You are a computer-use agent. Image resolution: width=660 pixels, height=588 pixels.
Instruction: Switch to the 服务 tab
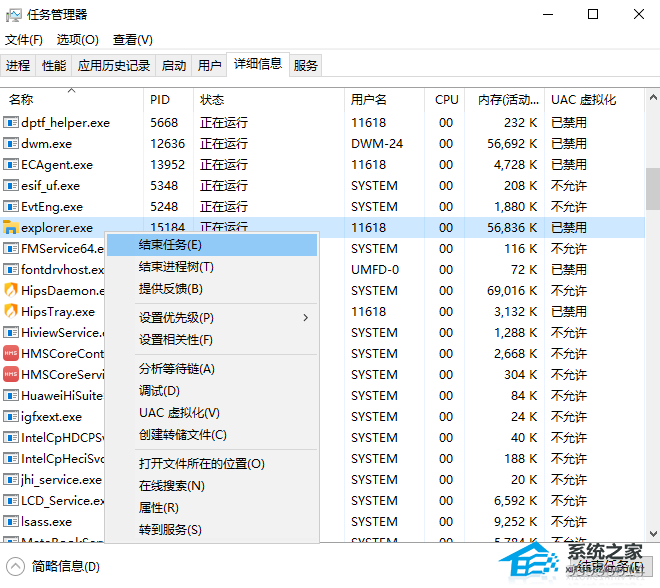point(306,66)
